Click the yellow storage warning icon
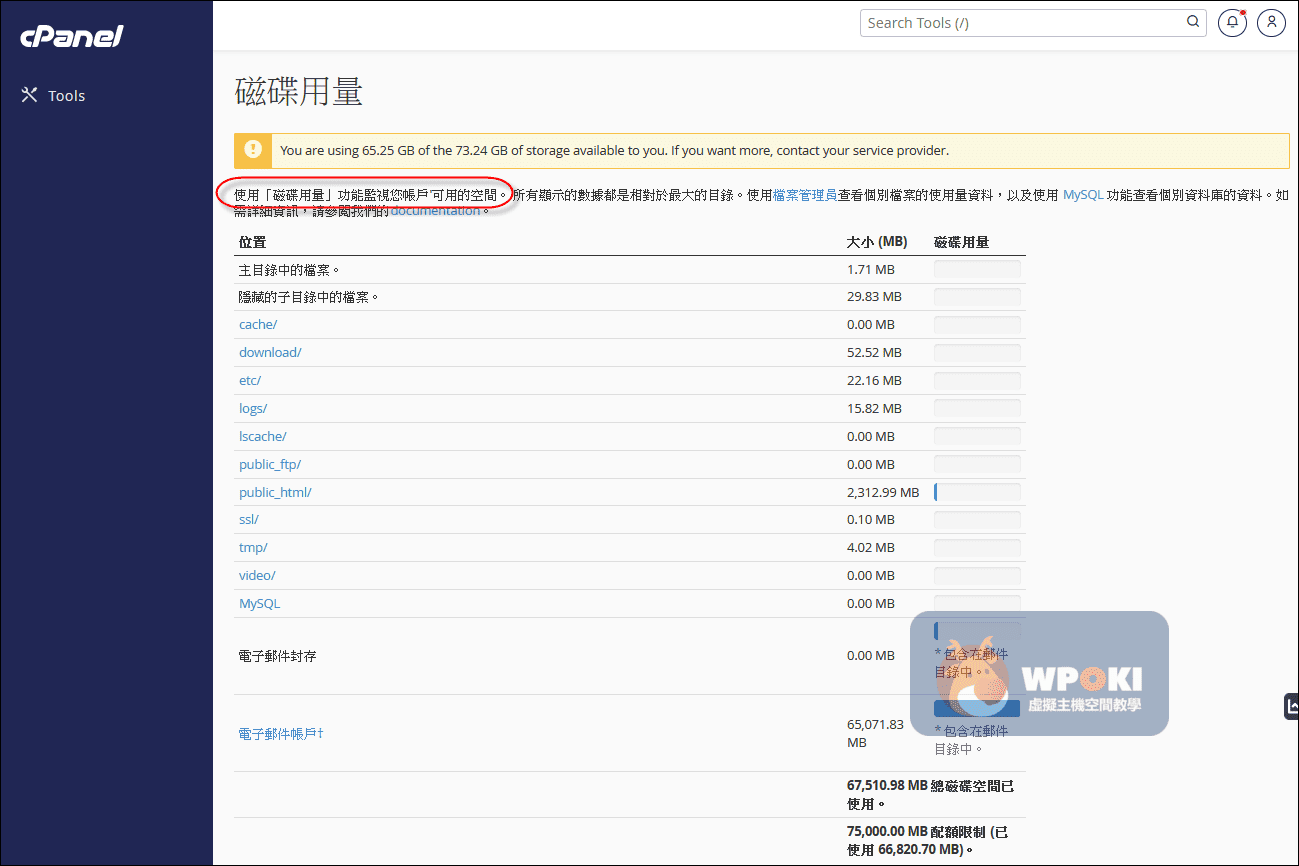This screenshot has height=866, width=1299. [x=253, y=150]
